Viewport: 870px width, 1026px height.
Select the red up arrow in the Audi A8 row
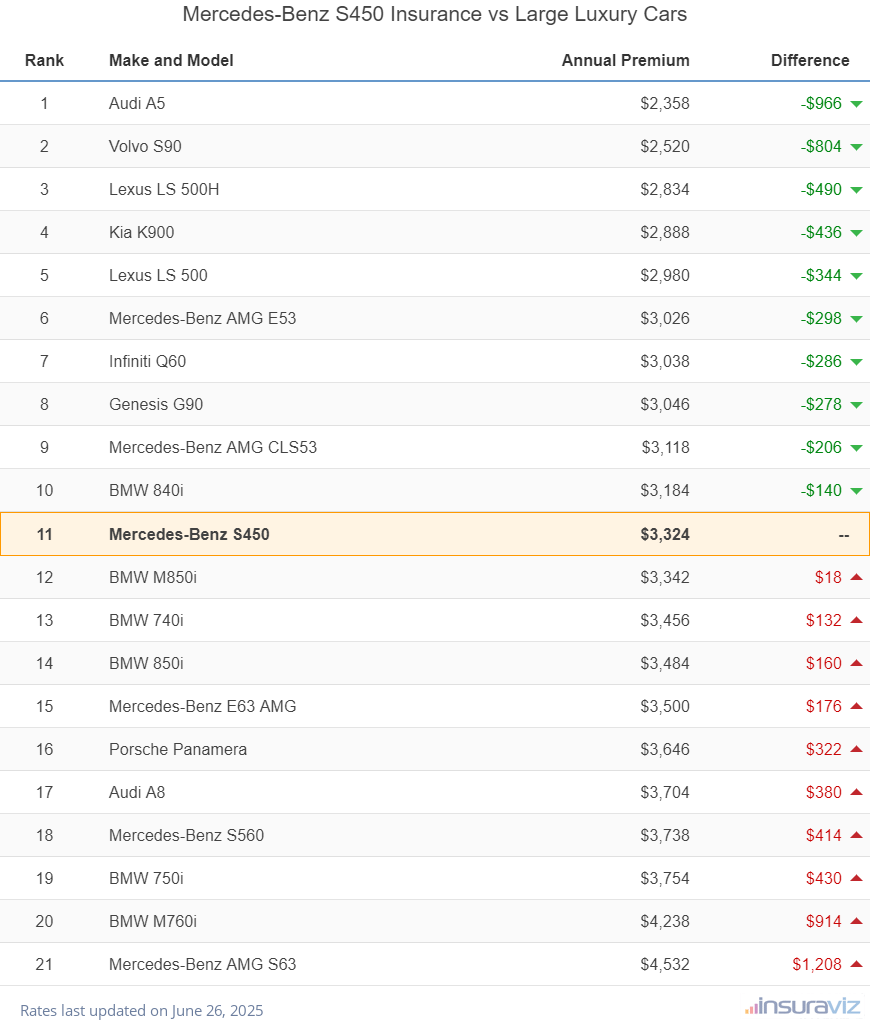pyautogui.click(x=856, y=792)
